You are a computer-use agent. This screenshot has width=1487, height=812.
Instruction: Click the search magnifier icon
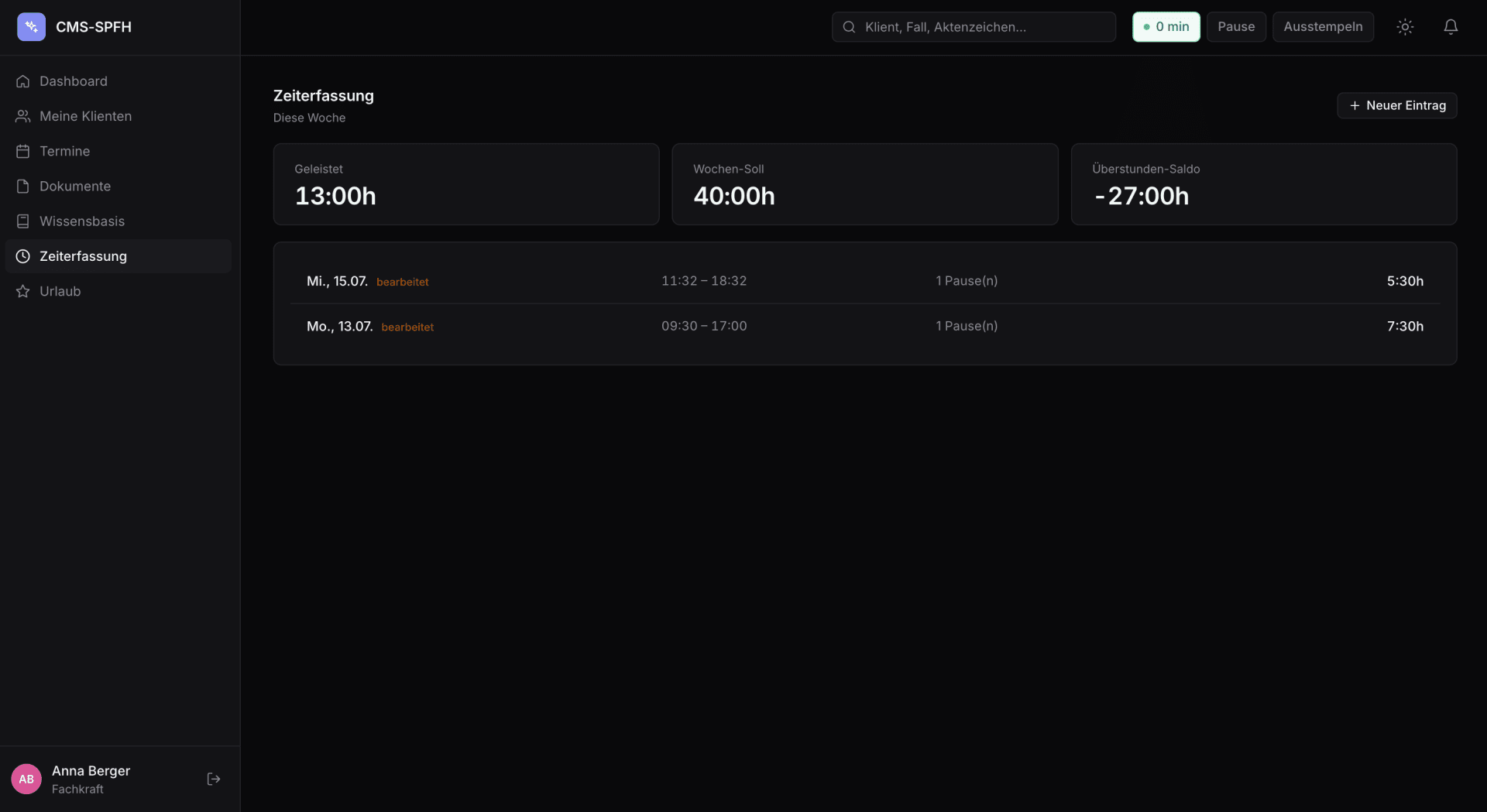tap(849, 27)
